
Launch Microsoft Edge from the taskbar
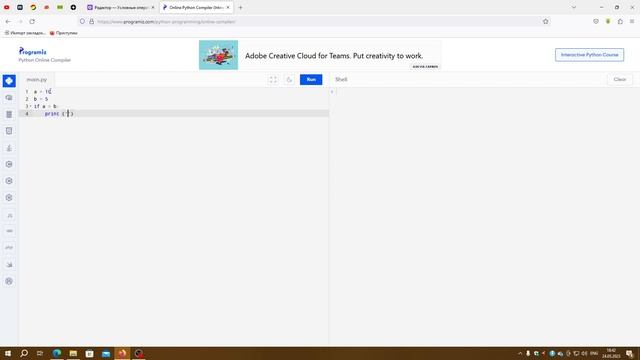coord(57,353)
